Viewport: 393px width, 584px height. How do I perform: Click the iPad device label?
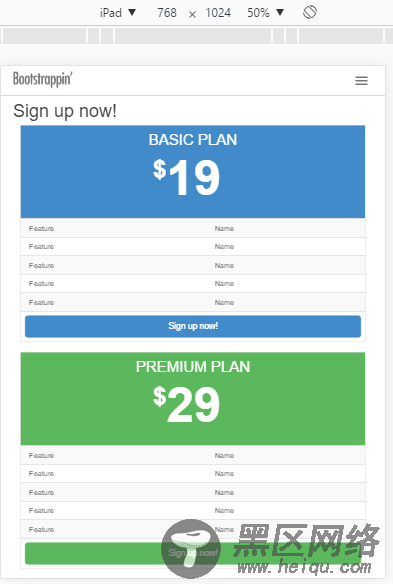111,13
